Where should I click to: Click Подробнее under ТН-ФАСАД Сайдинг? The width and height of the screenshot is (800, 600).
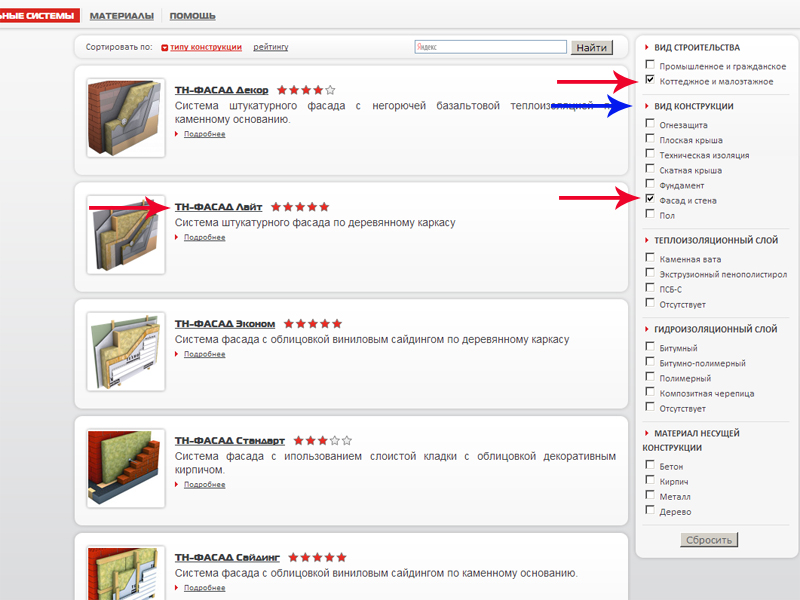204,588
